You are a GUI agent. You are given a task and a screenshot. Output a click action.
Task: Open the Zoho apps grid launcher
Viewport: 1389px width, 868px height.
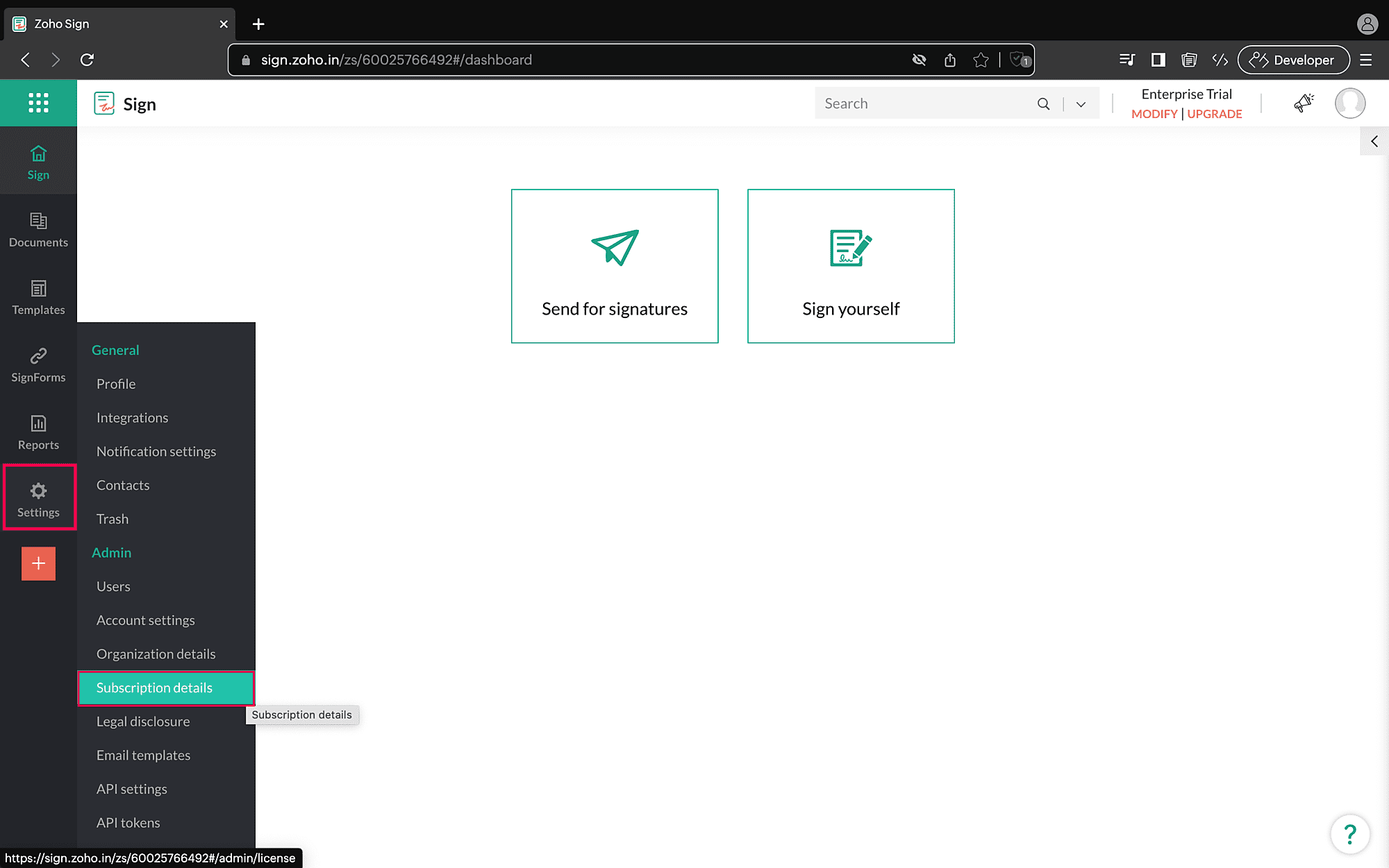point(38,103)
